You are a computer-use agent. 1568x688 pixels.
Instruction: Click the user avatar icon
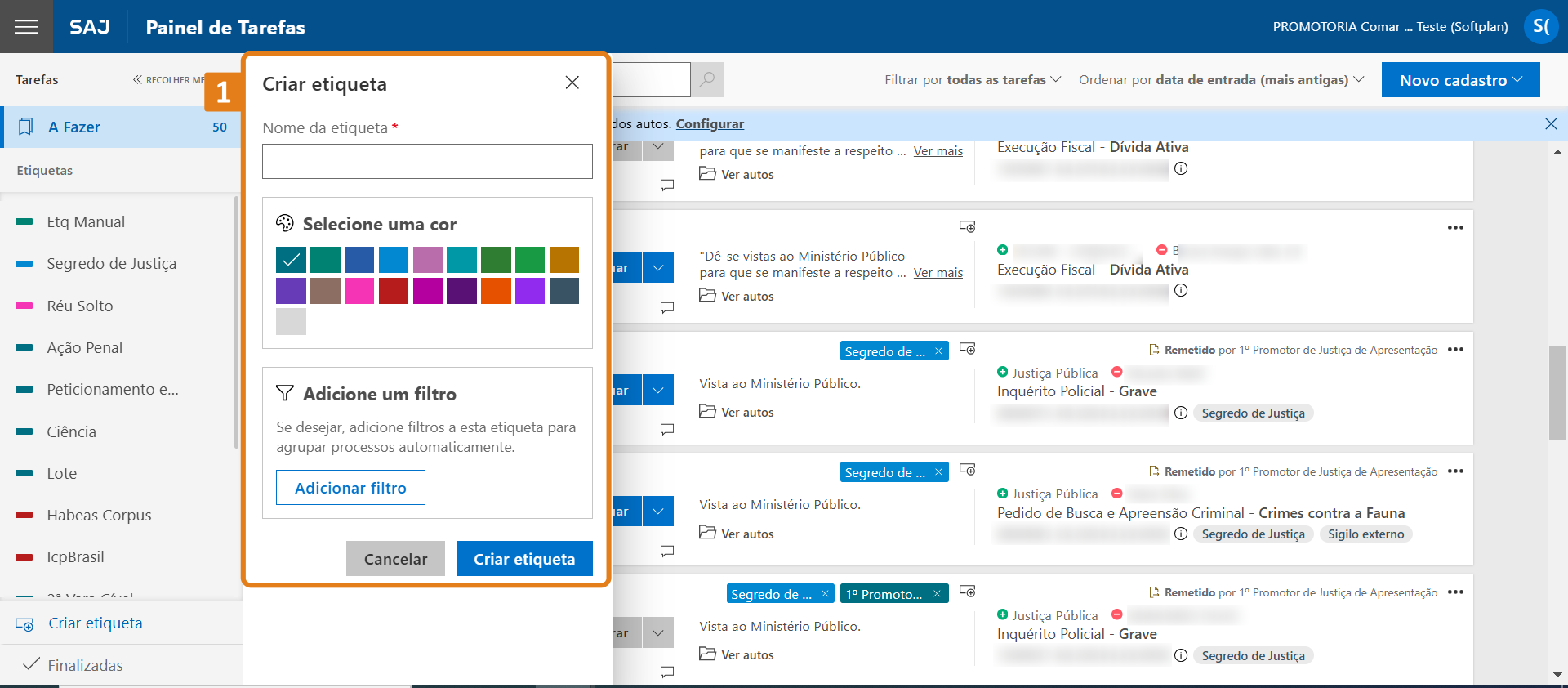point(1540,26)
